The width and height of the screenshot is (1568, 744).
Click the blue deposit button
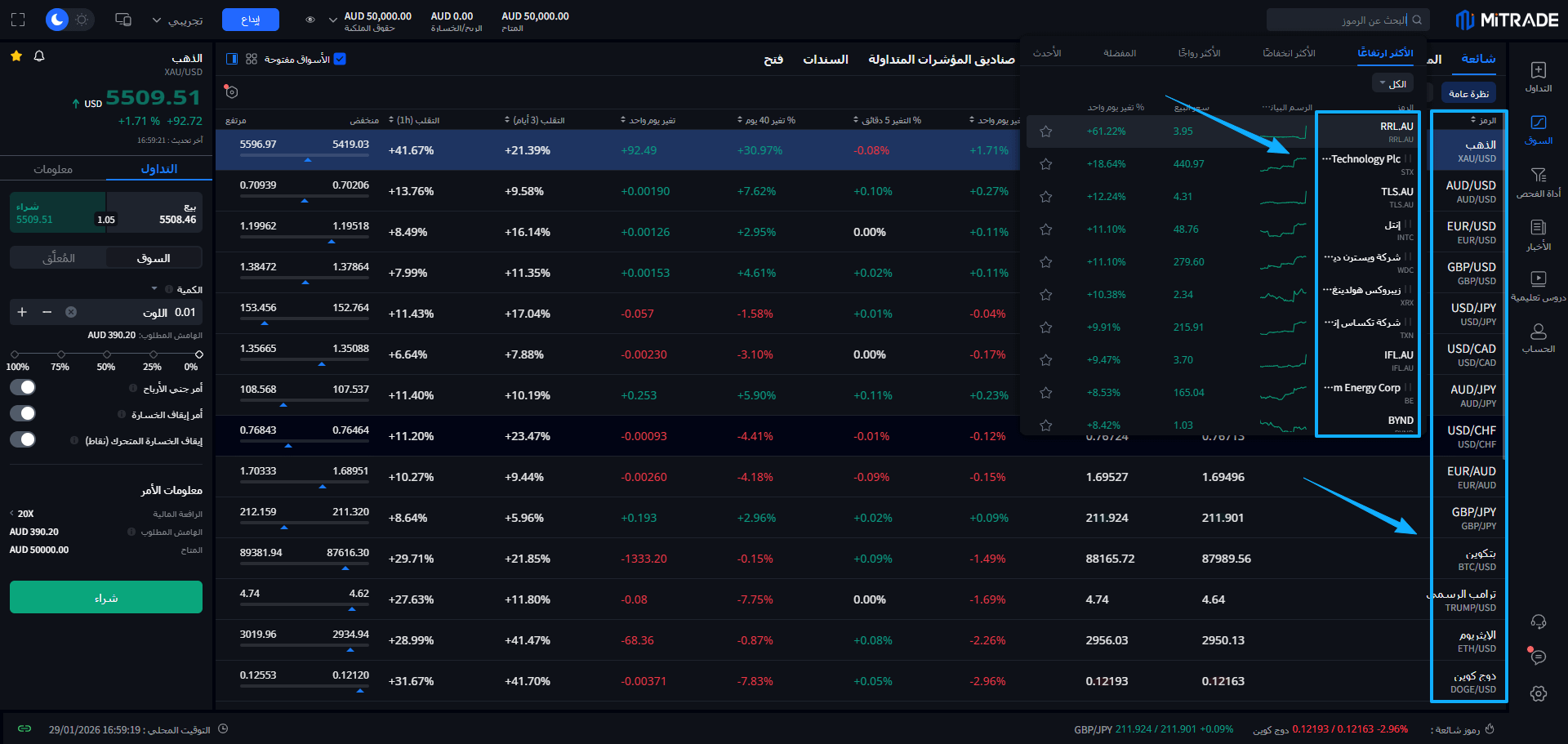click(x=250, y=20)
